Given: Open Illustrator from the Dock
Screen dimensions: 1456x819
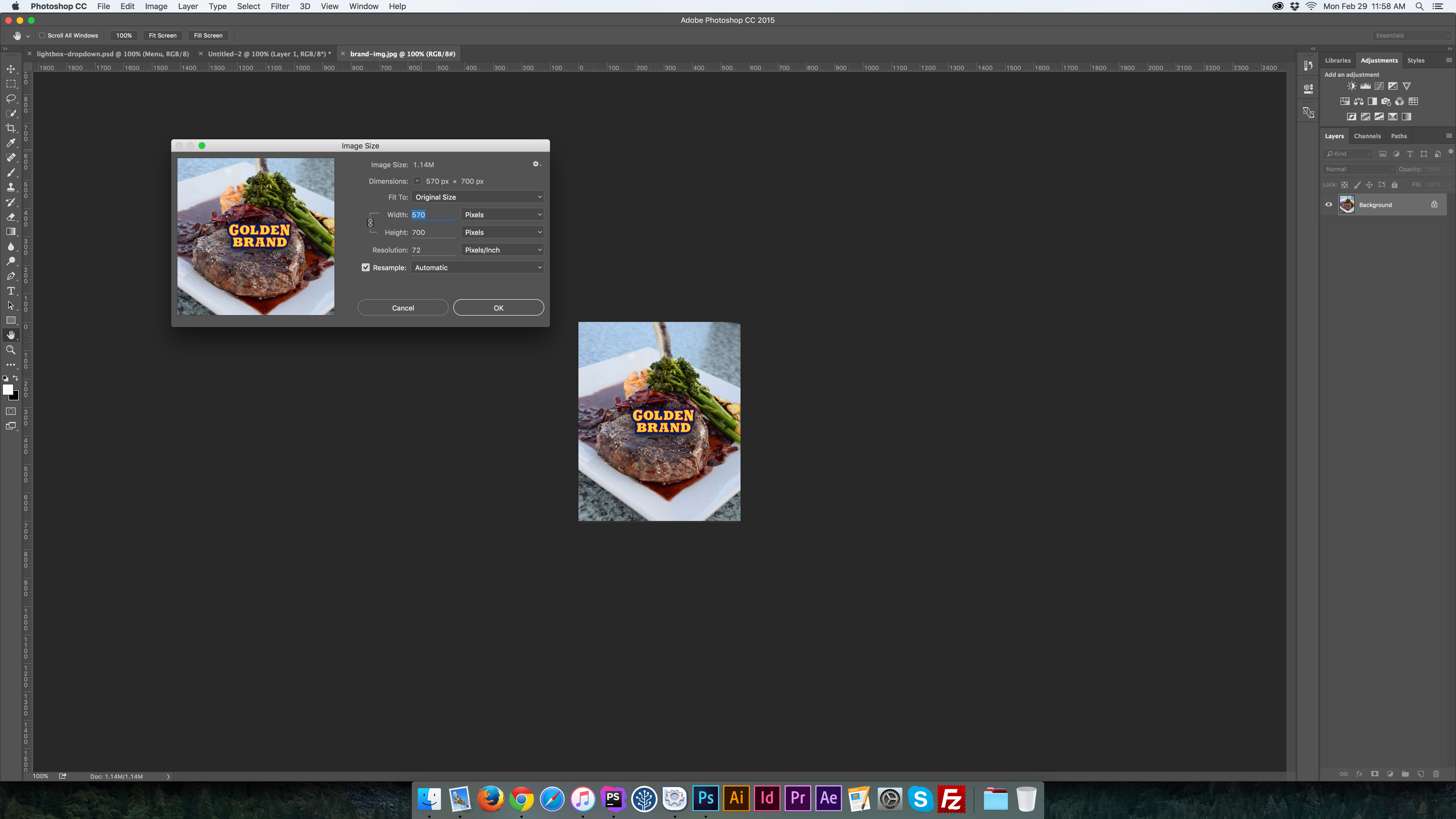Looking at the screenshot, I should coord(736,798).
